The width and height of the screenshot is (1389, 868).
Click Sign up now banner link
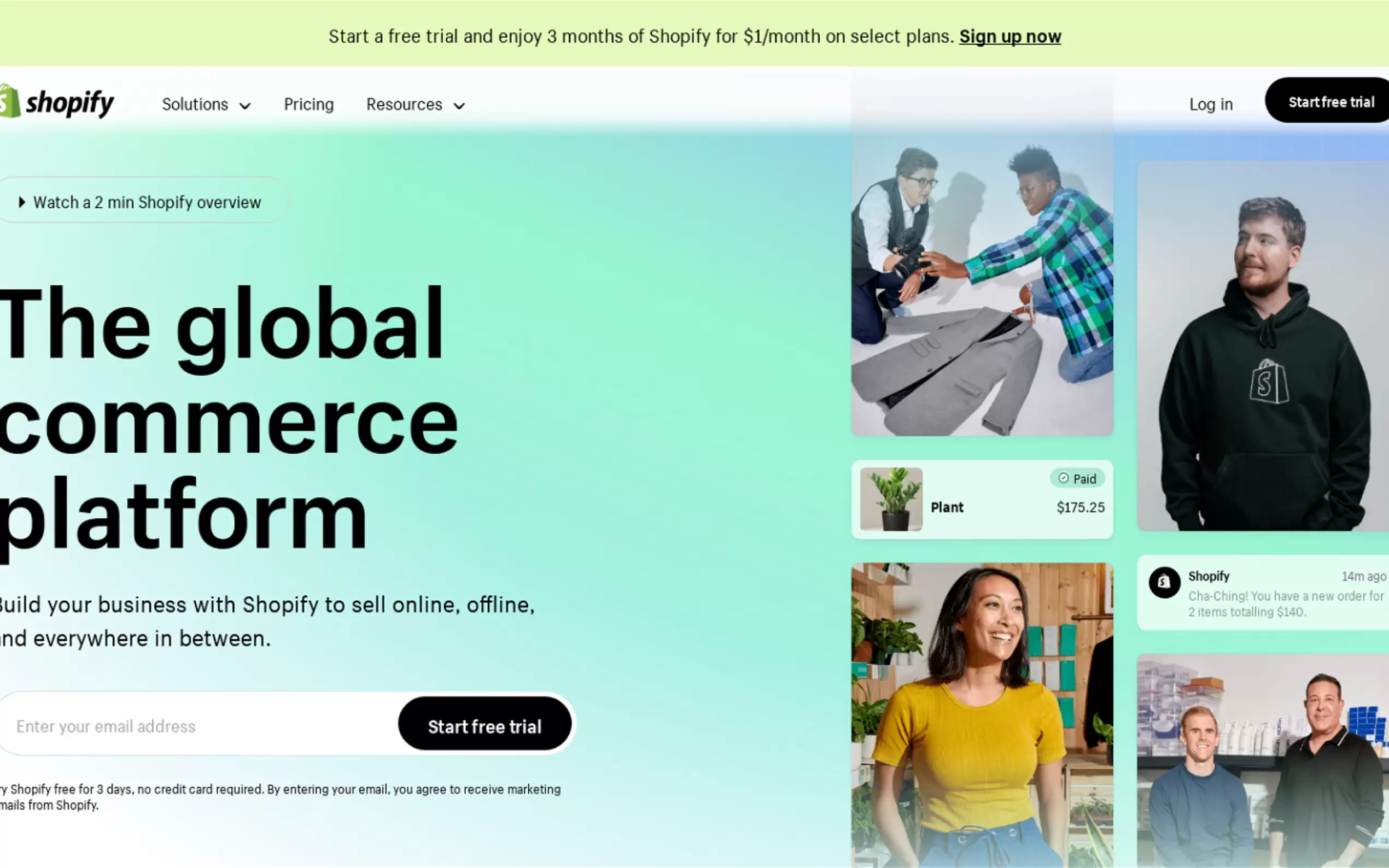1010,36
